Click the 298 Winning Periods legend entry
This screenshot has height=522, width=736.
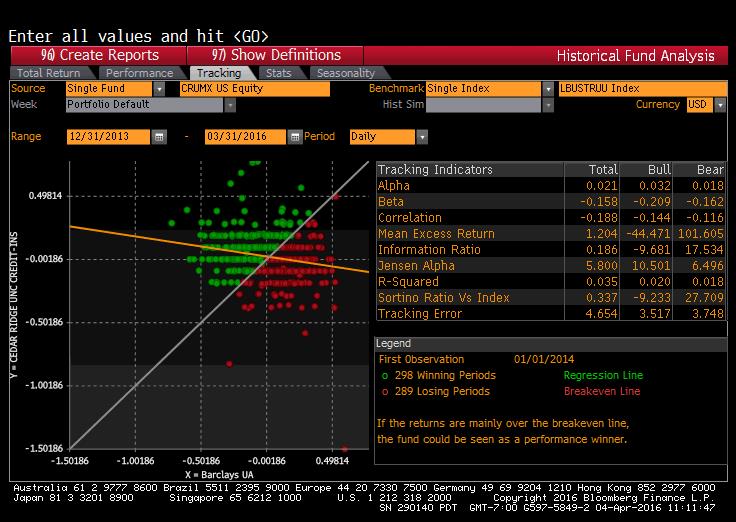pyautogui.click(x=445, y=376)
